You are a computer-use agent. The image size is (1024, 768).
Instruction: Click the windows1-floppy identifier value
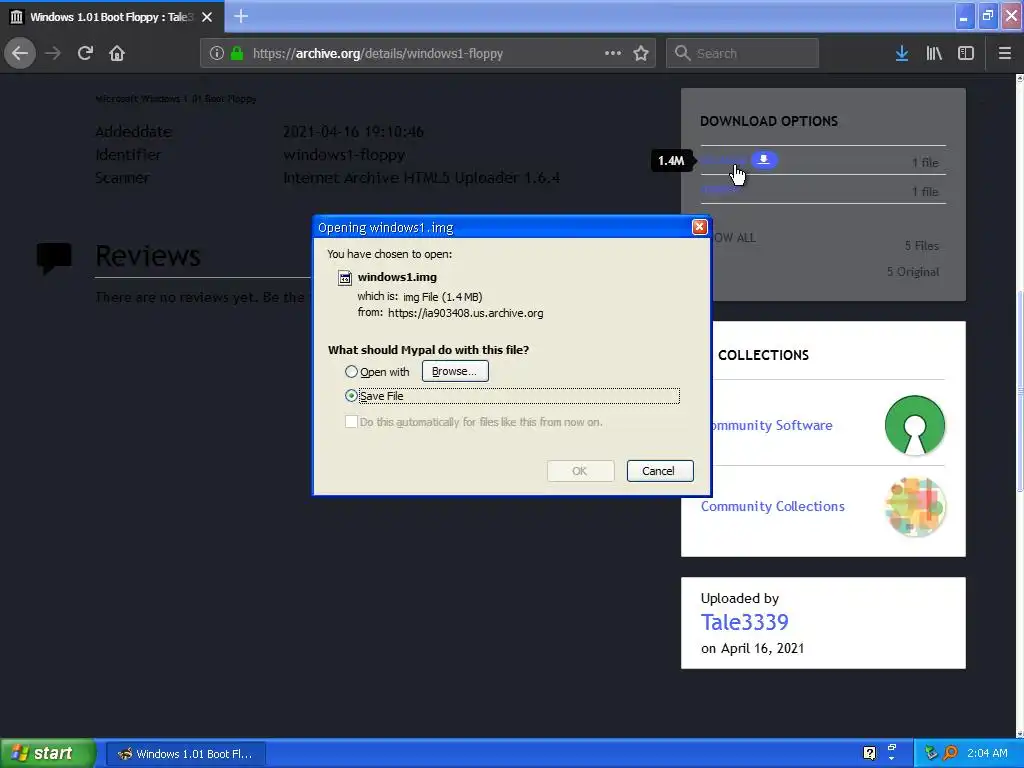tap(344, 155)
